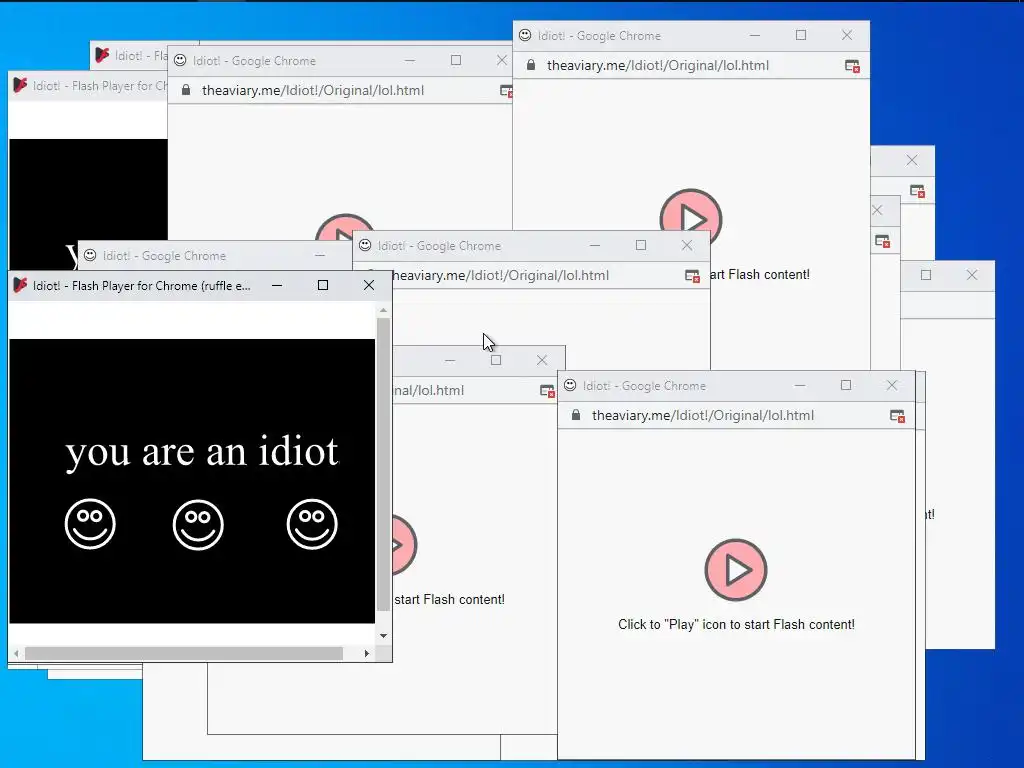Screen dimensions: 1024x768
Task: Click the lock icon in the top-right Chrome window address bar
Action: click(531, 65)
